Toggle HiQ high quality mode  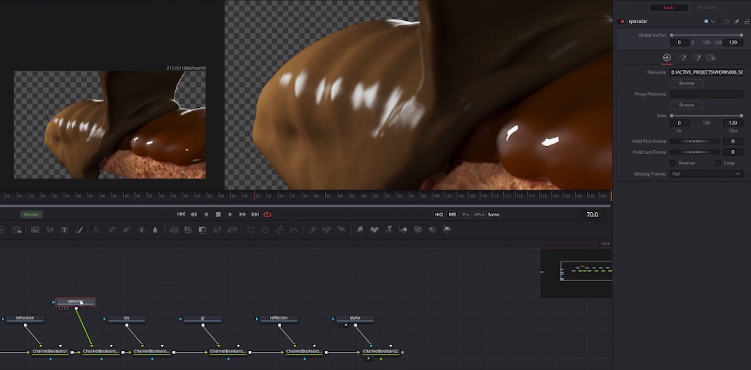pos(439,214)
